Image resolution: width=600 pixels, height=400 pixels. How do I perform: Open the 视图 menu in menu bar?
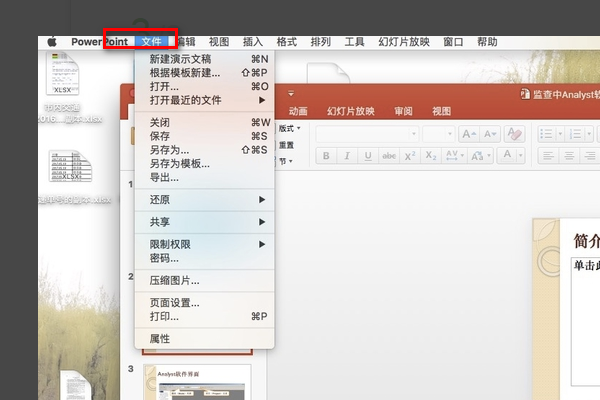point(219,41)
